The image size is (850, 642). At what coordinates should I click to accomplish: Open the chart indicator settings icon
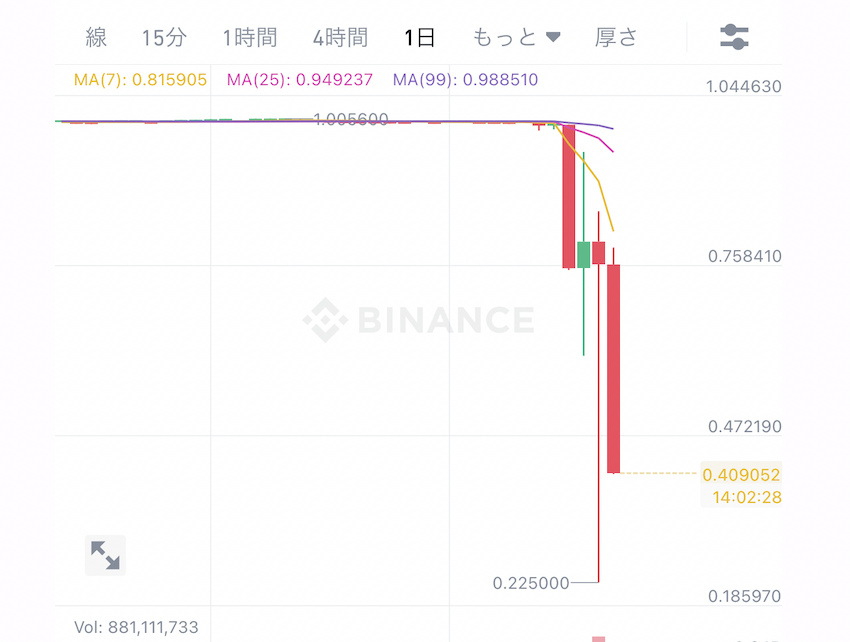tap(734, 37)
